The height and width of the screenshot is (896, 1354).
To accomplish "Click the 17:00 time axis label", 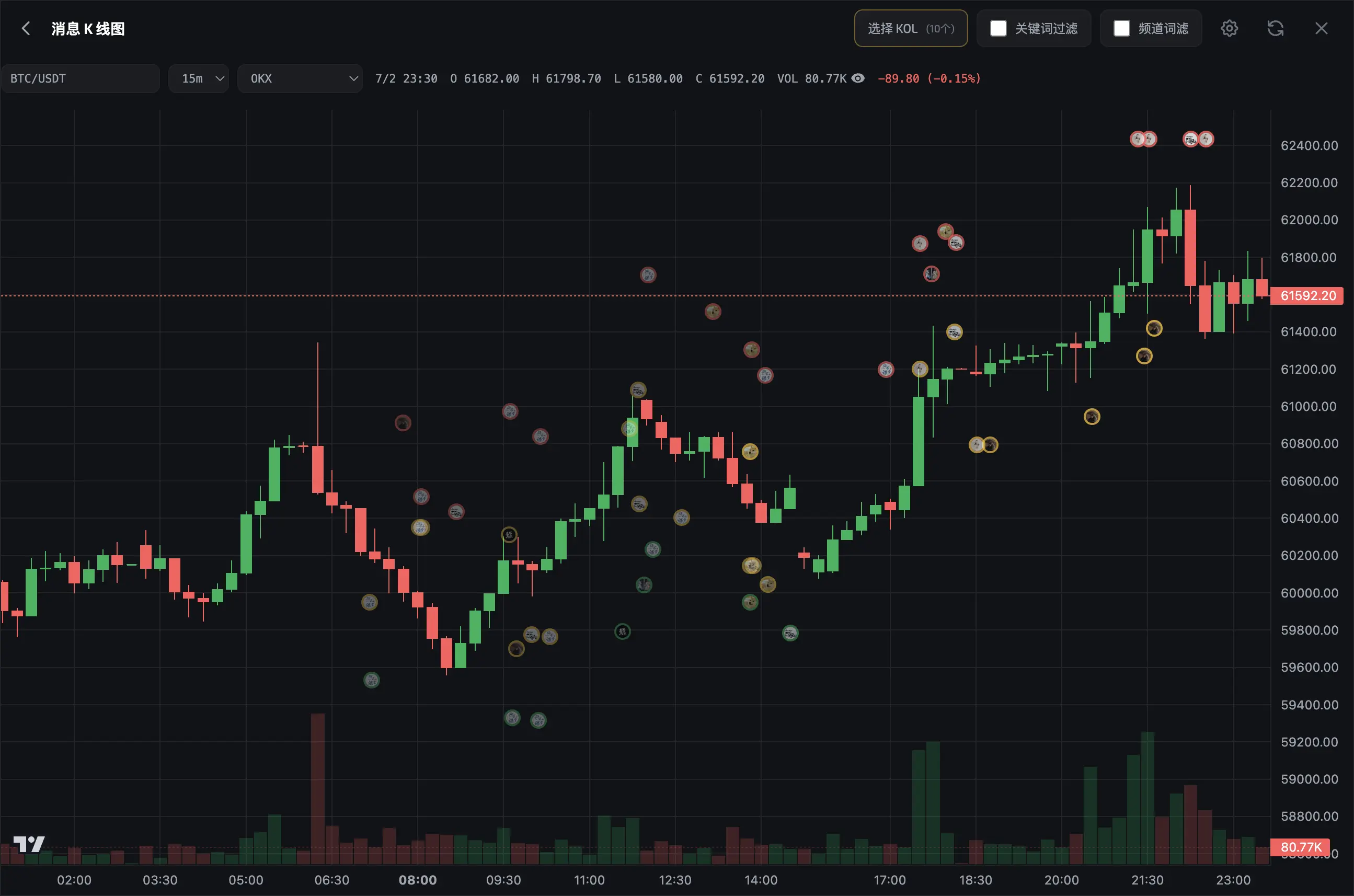I will [x=890, y=880].
